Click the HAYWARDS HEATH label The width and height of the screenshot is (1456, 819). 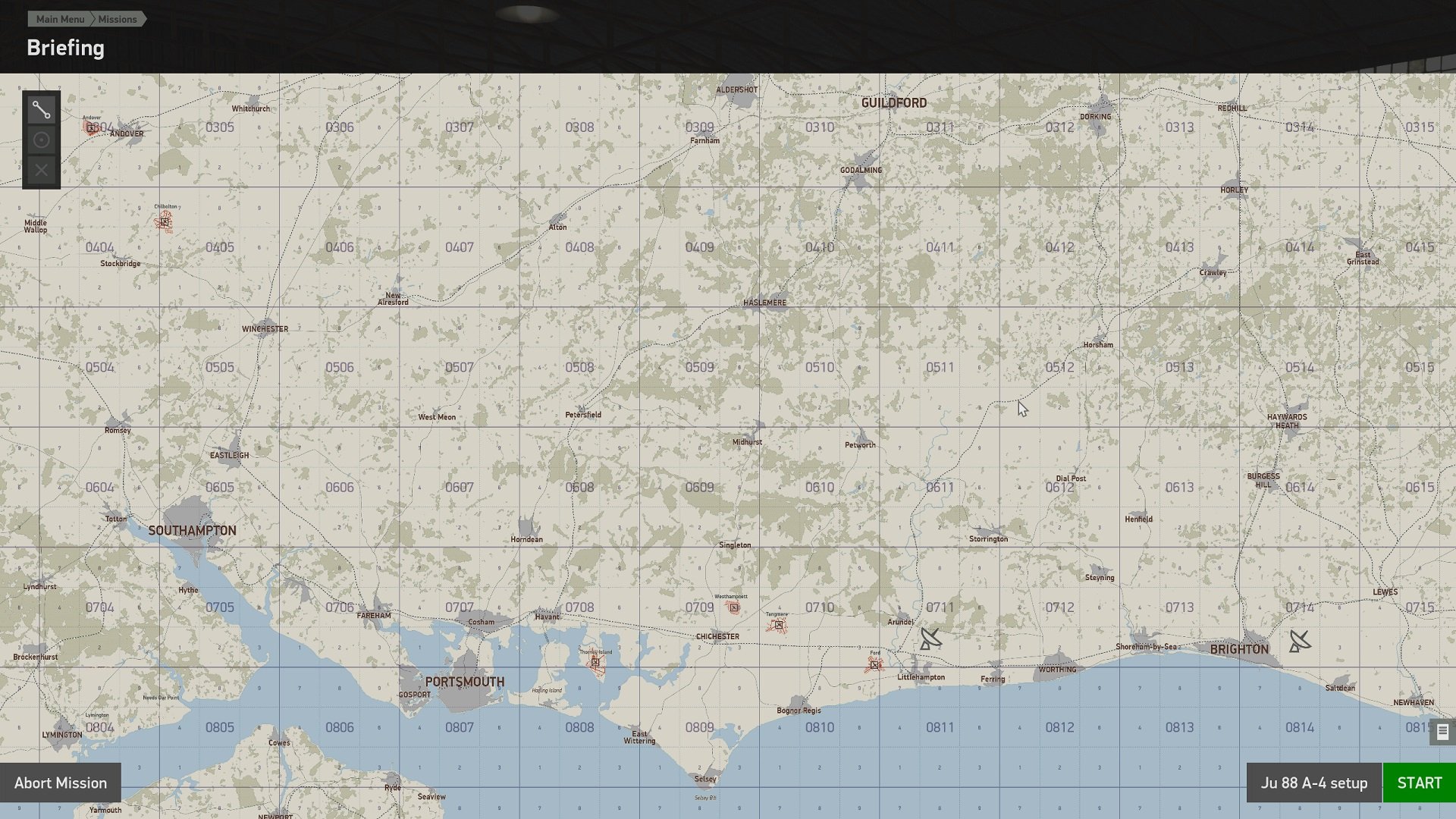(1287, 421)
